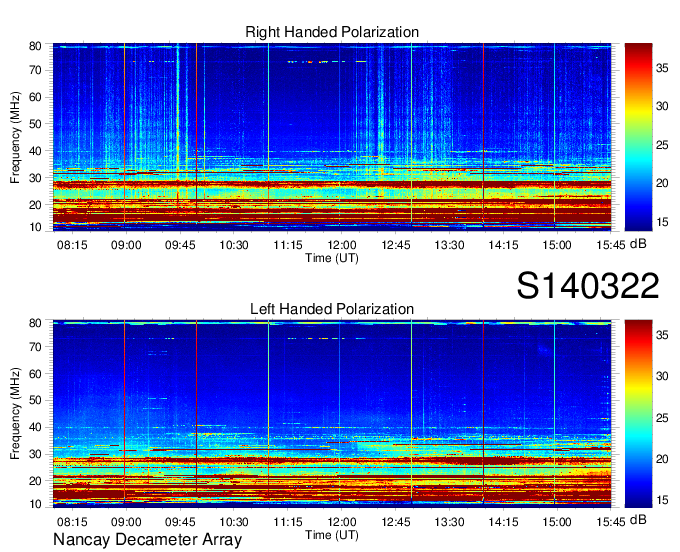Click the top plot 'Time (UT)' axis label
The height and width of the screenshot is (552, 680).
point(332,258)
